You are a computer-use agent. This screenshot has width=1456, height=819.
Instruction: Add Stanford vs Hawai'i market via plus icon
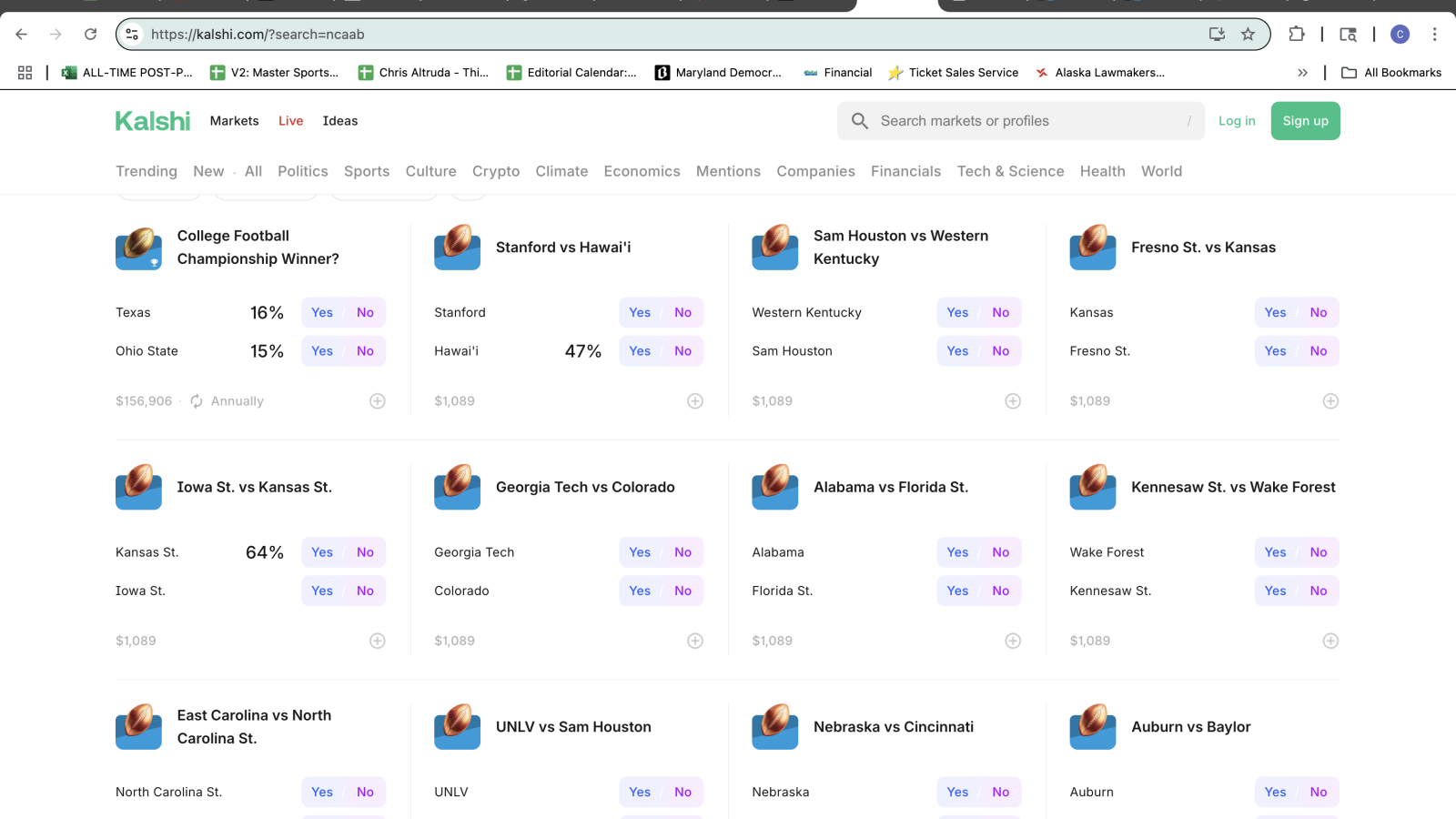point(695,401)
